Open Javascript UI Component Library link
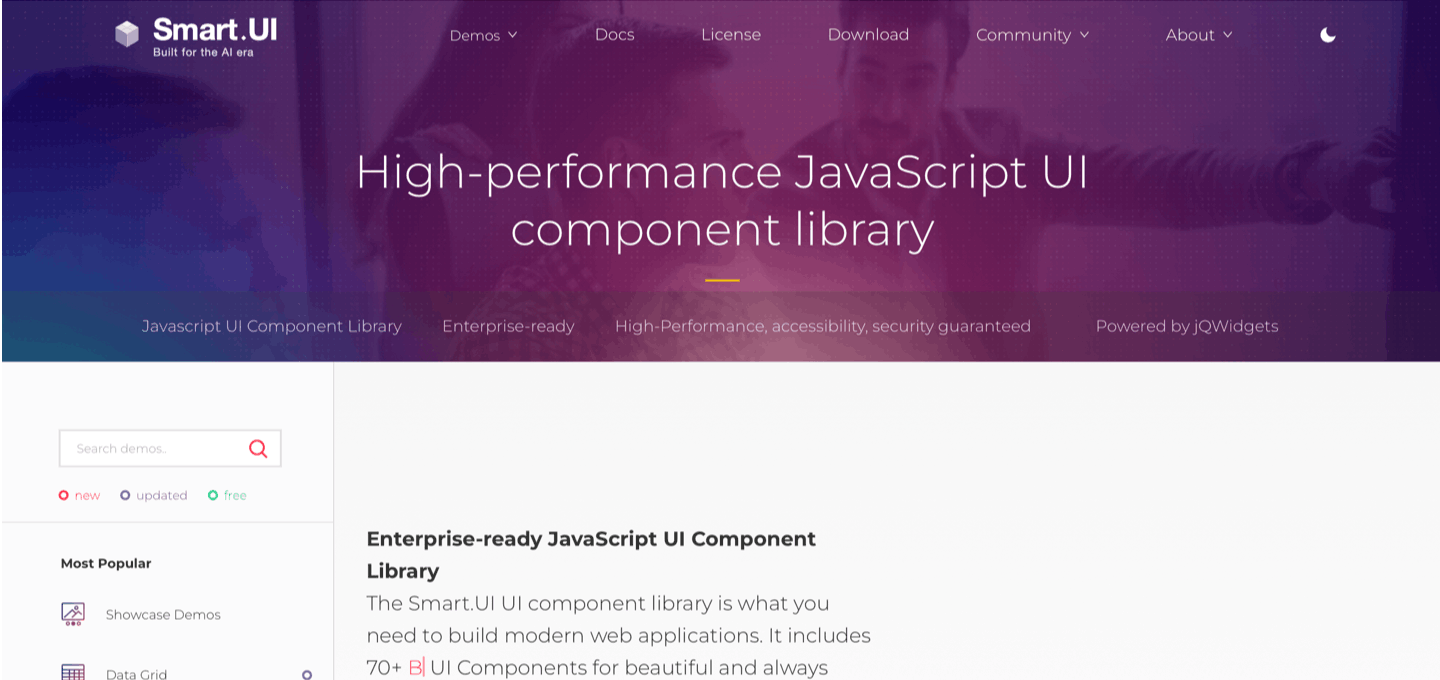The width and height of the screenshot is (1440, 680). [272, 326]
